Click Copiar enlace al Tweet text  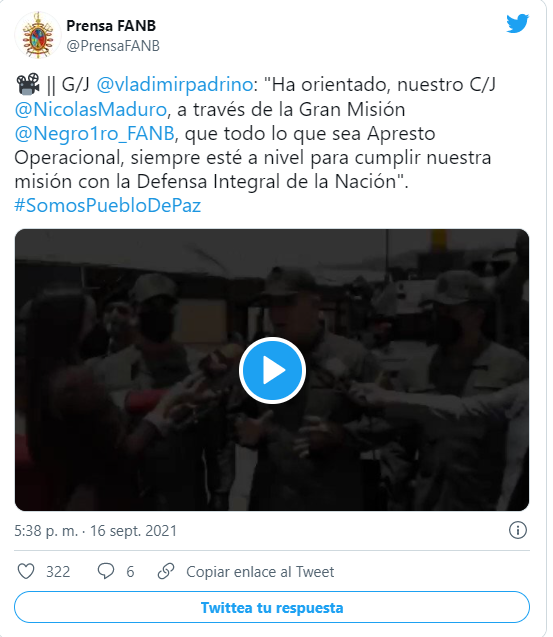coord(260,572)
